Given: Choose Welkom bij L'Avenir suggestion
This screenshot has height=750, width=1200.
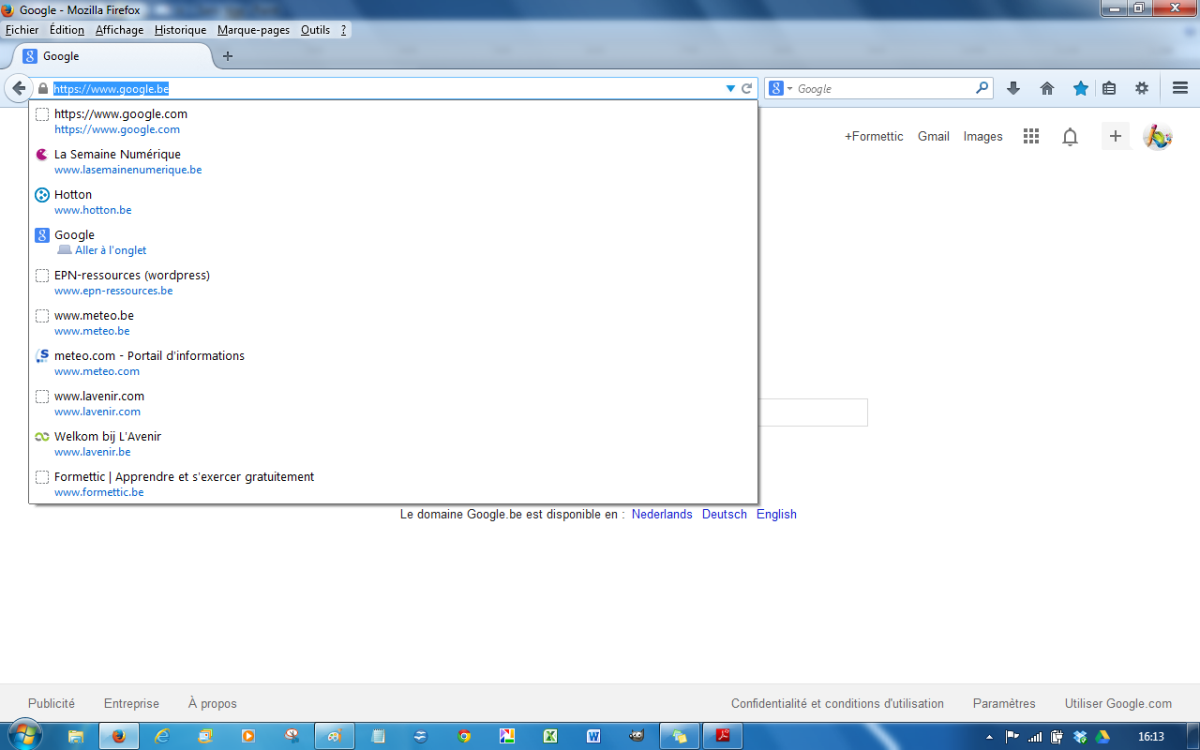Looking at the screenshot, I should 393,443.
